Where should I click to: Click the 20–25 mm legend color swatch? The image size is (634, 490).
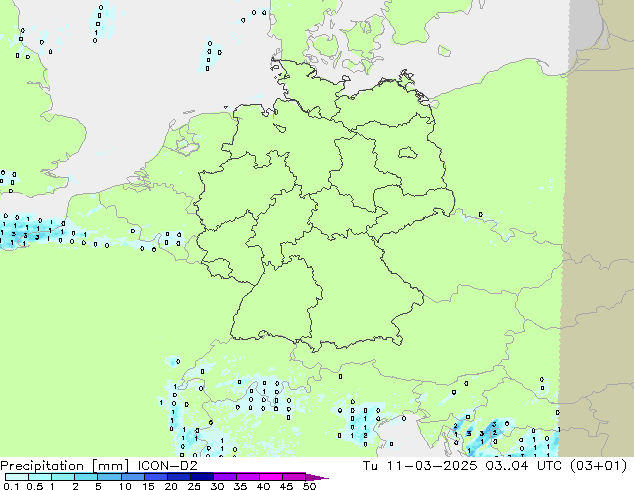click(178, 477)
